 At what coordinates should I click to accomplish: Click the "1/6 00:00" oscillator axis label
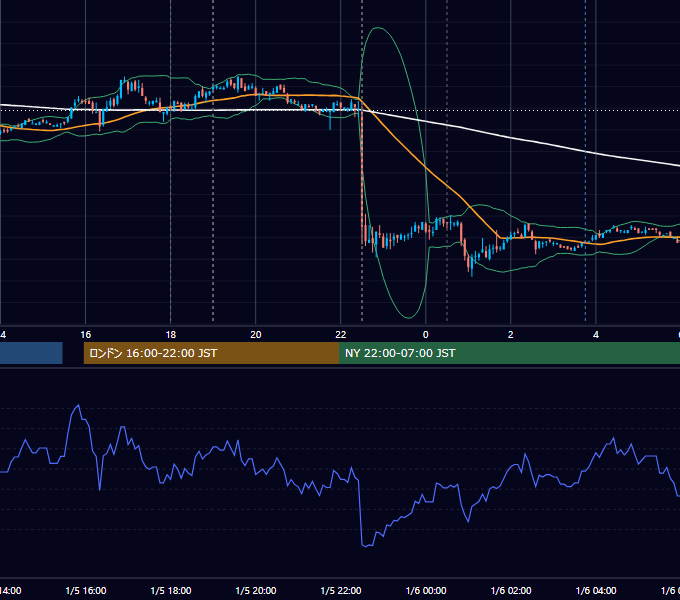(x=426, y=591)
